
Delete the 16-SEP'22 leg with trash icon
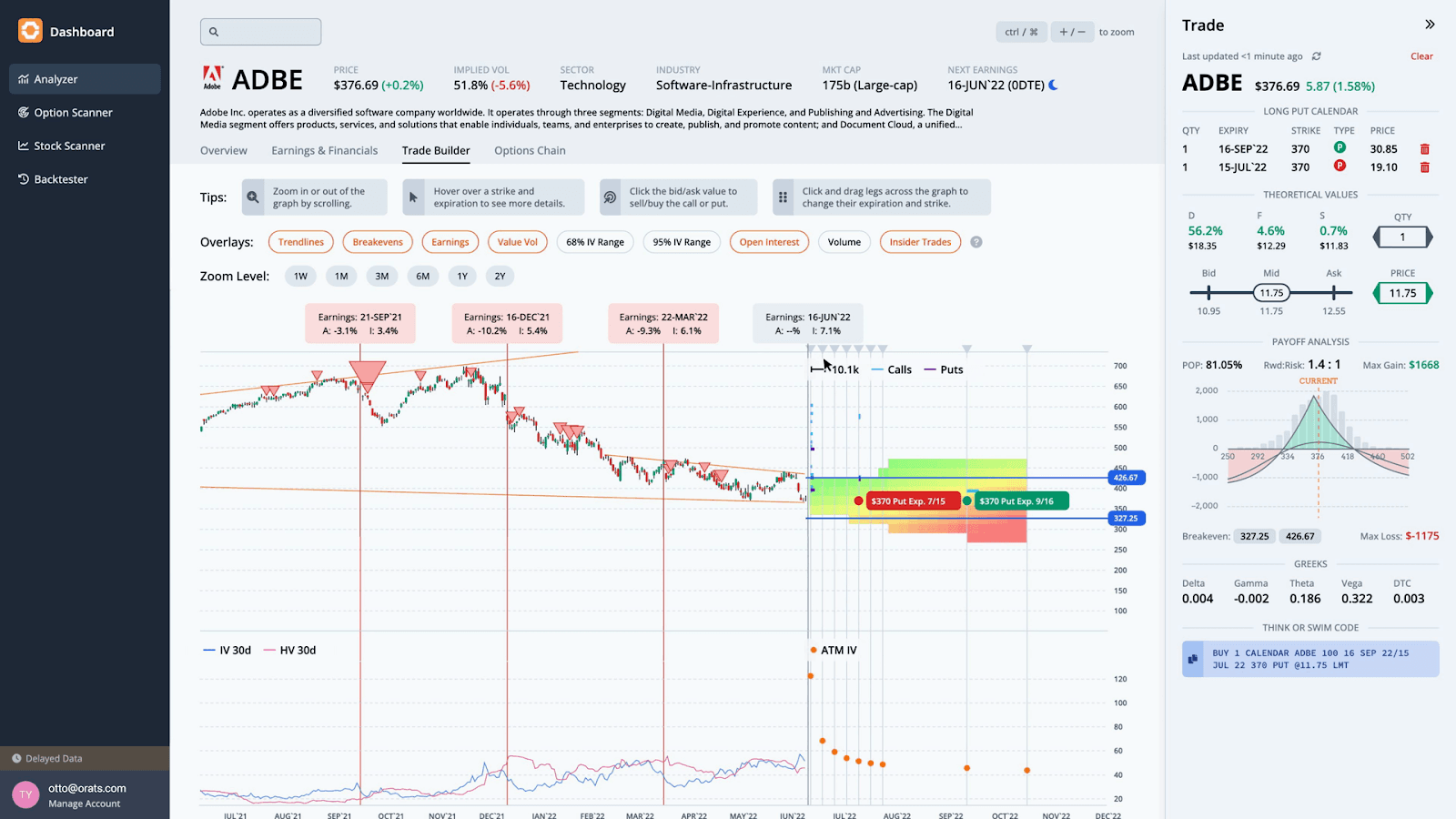(x=1425, y=149)
